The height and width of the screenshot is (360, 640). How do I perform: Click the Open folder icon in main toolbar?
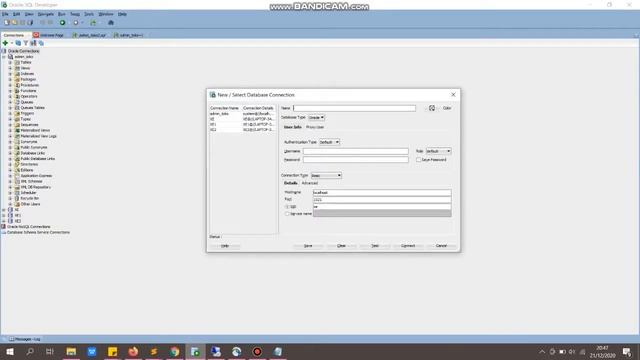(14, 22)
